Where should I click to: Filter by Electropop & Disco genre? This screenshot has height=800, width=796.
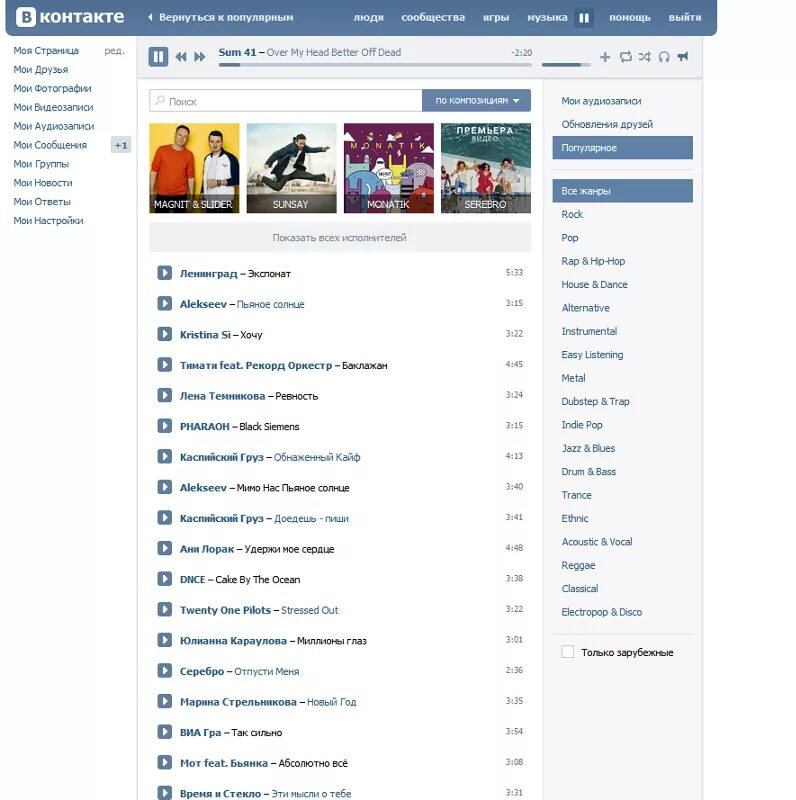[602, 612]
